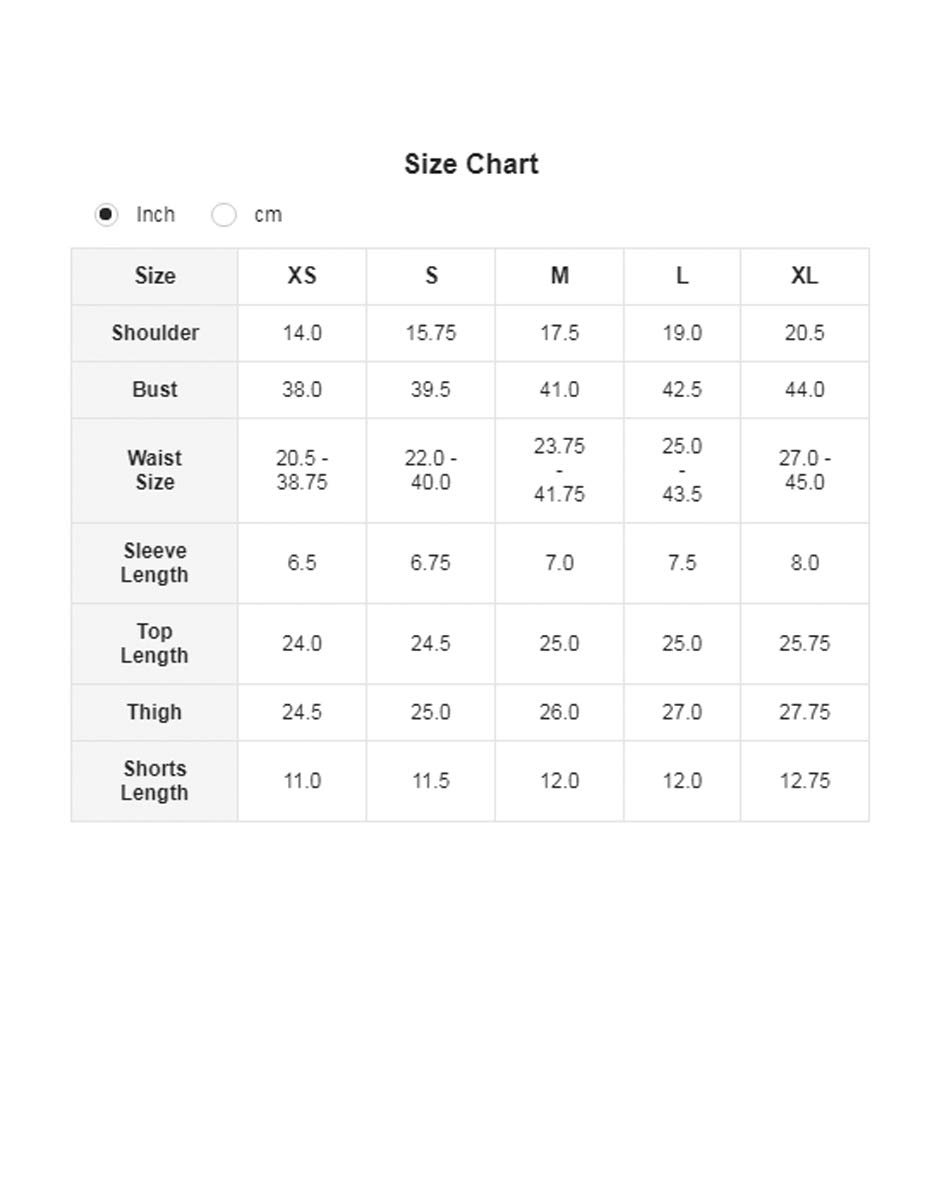The height and width of the screenshot is (1200, 940).
Task: Select the L sleeve length 7.5
Action: [x=682, y=563]
